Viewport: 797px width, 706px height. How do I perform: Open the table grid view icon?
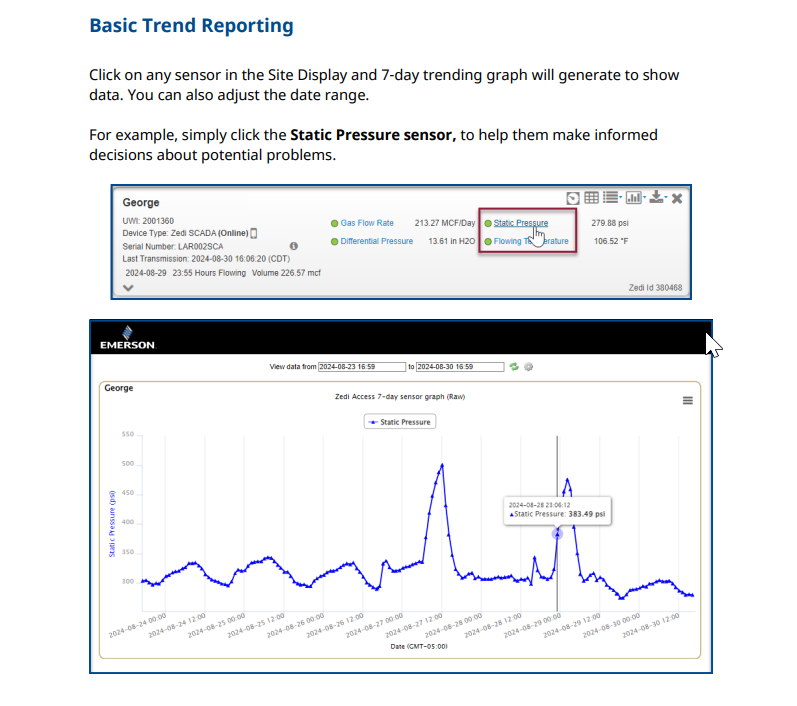(x=591, y=198)
